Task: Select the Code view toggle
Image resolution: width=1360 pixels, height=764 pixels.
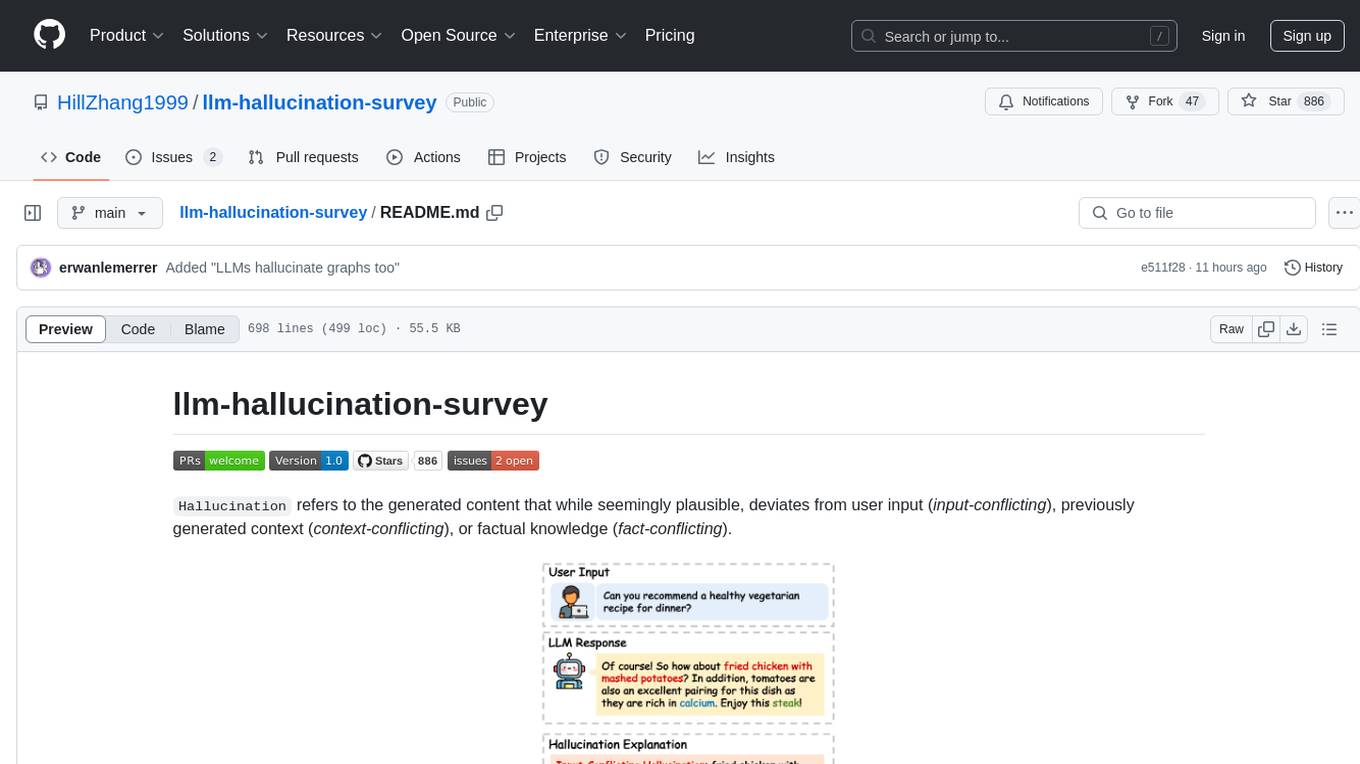Action: pos(138,329)
